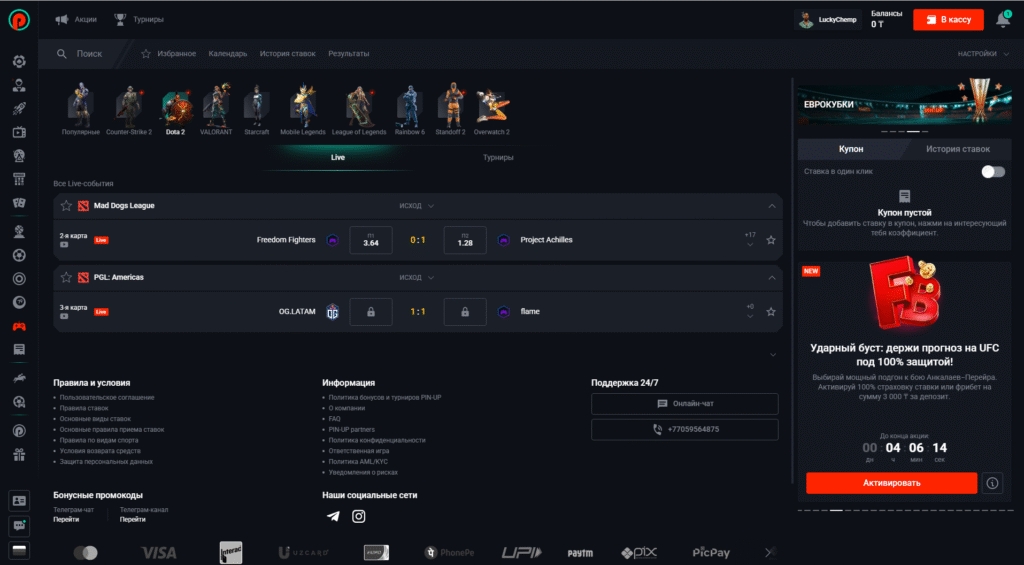This screenshot has width=1024, height=565.
Task: Open the sidebar gift box icon
Action: pos(19,454)
